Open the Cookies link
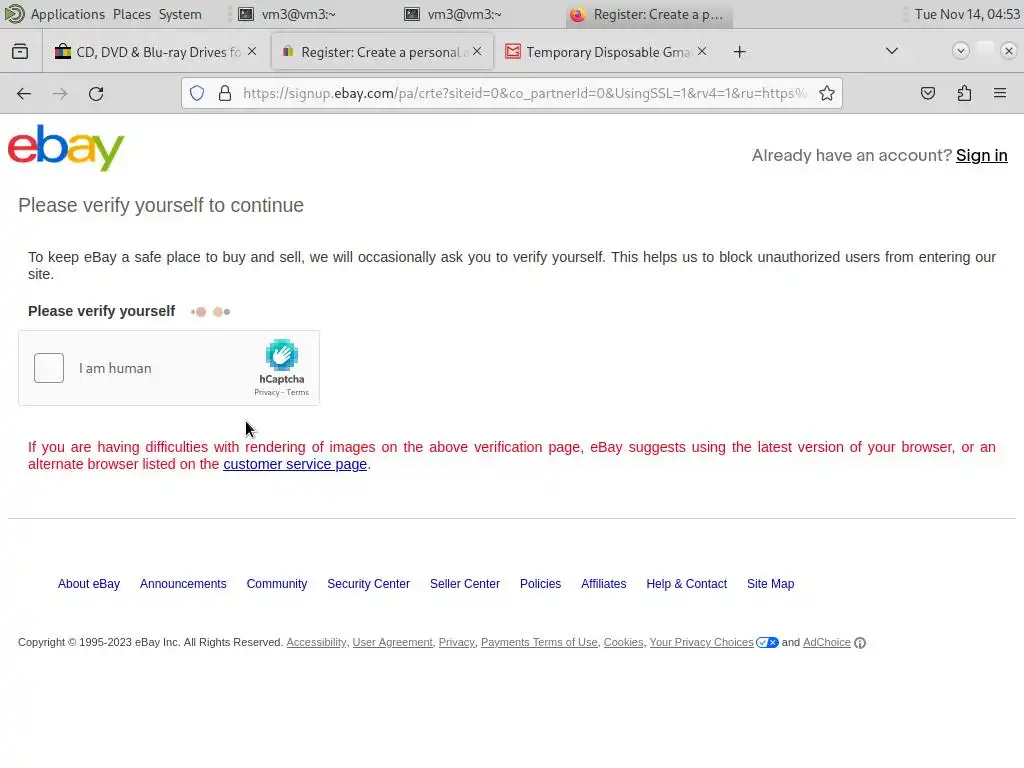Image resolution: width=1024 pixels, height=768 pixels. [x=623, y=643]
